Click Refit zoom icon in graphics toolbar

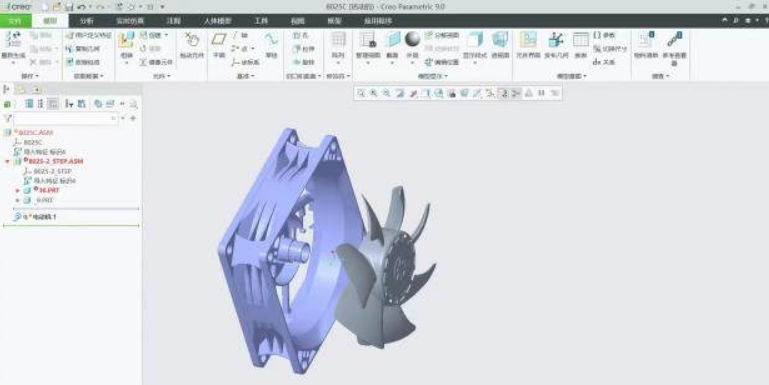click(x=361, y=93)
